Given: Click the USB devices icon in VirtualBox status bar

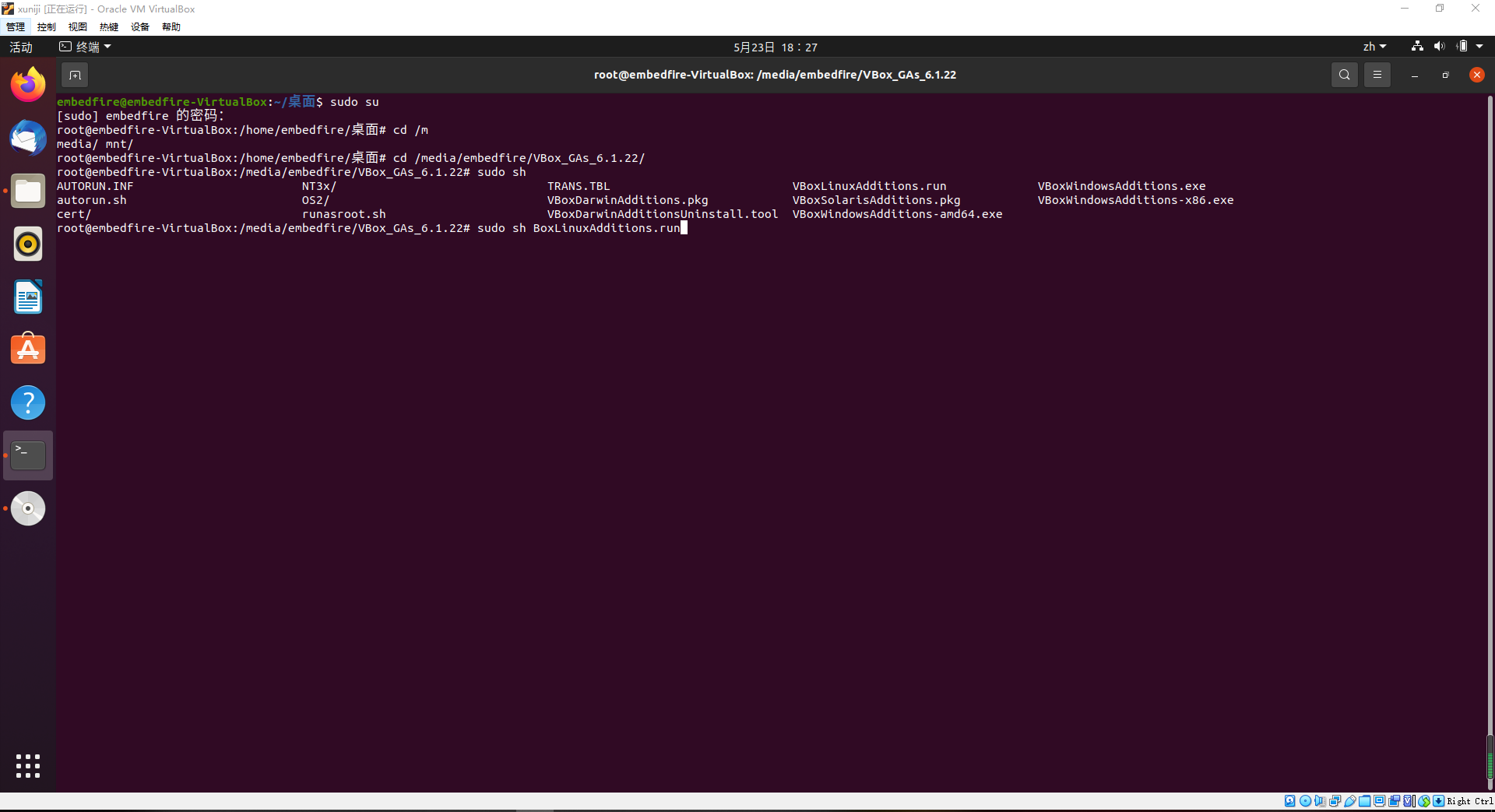Looking at the screenshot, I should point(1349,800).
